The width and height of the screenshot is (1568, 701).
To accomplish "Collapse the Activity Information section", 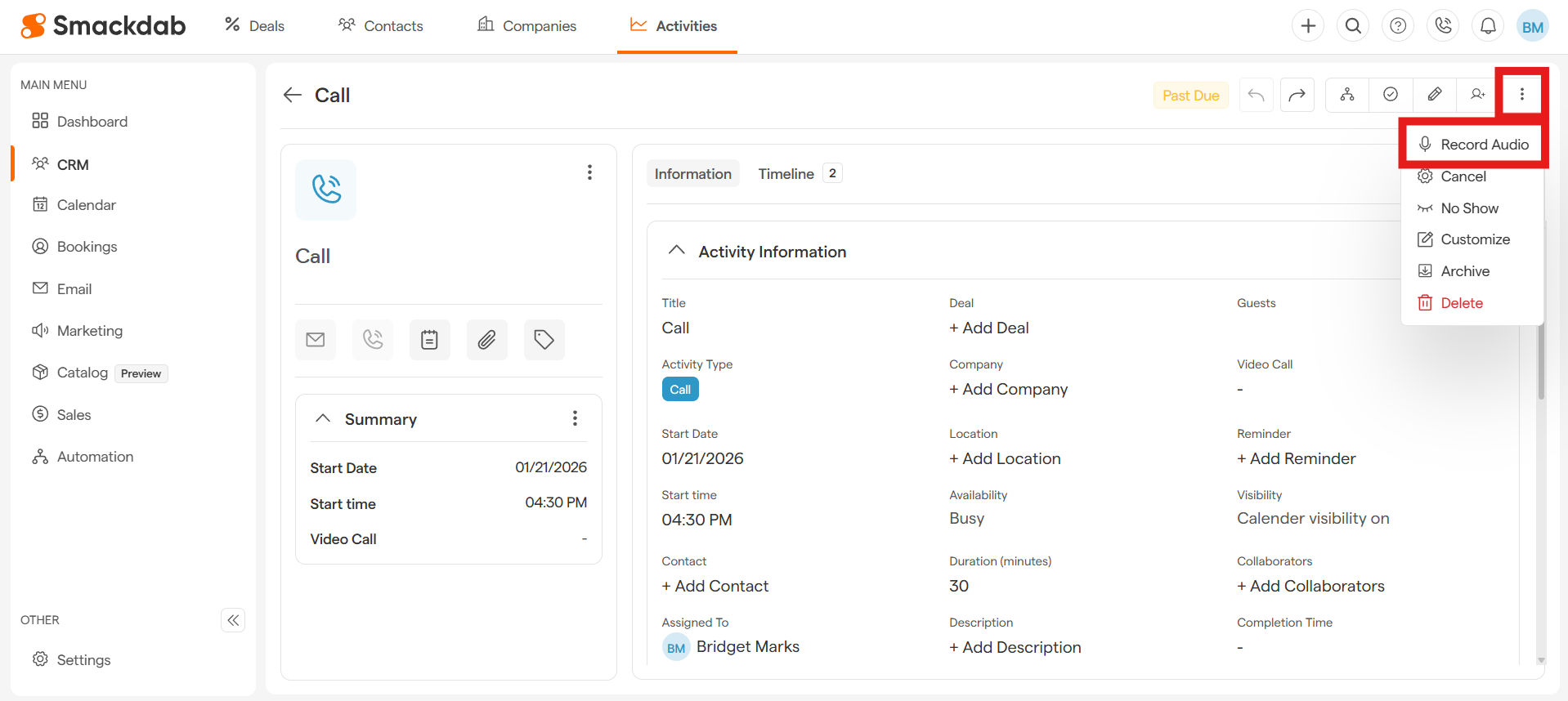I will point(676,251).
